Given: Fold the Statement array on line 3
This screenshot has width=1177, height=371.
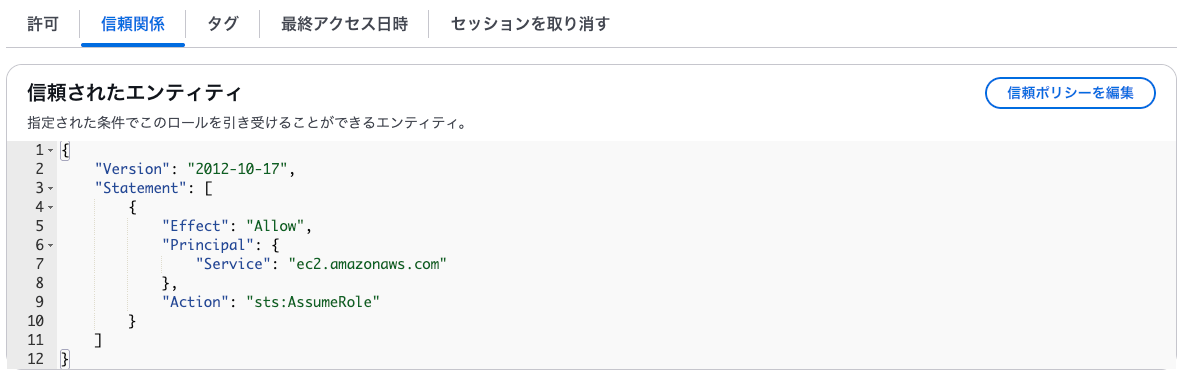Looking at the screenshot, I should coord(50,189).
